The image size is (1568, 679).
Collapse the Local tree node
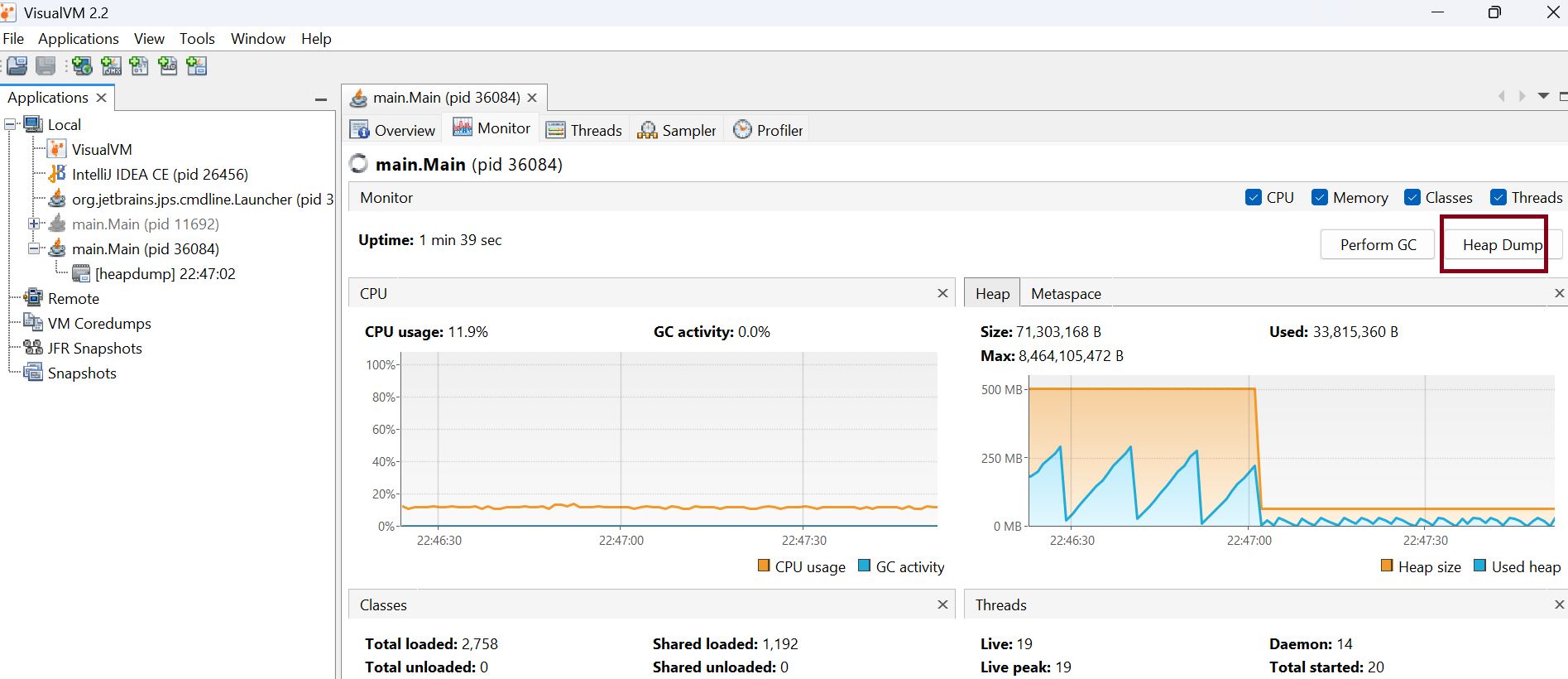11,124
